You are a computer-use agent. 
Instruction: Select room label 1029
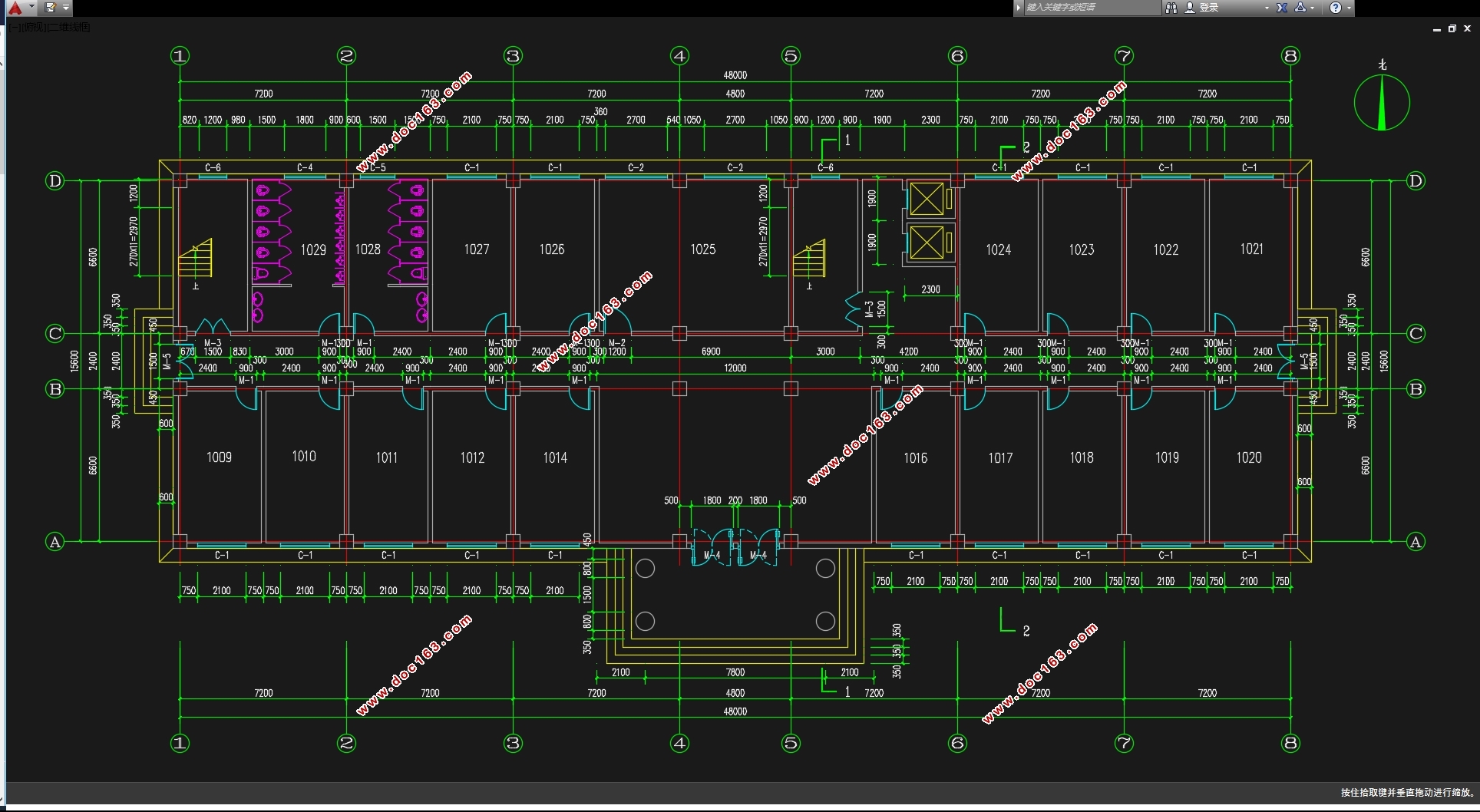tap(313, 249)
